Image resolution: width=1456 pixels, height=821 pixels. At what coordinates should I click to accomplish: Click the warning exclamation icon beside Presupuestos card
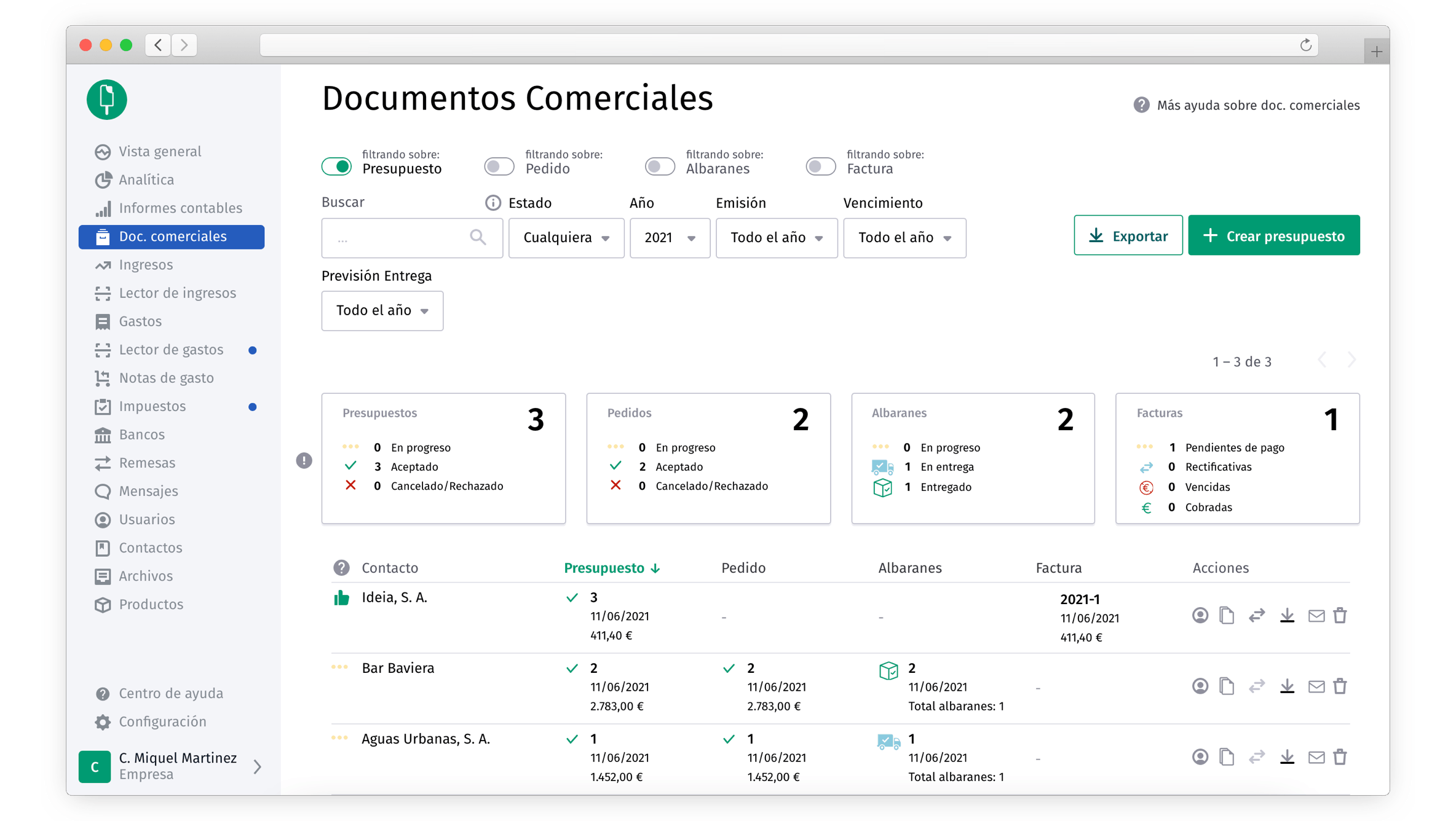point(304,460)
